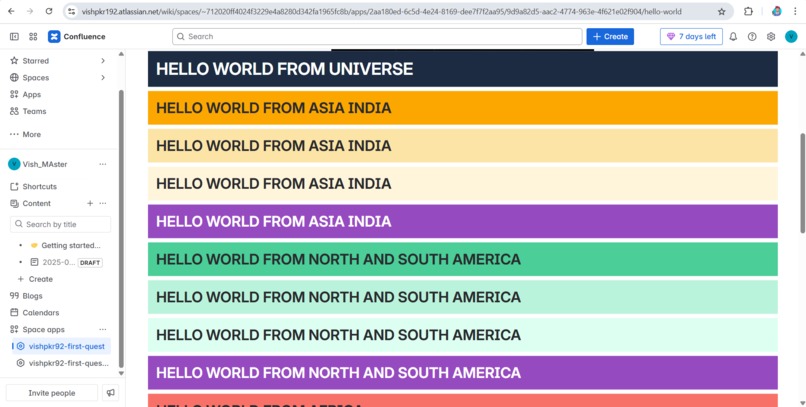Go back in browser history
The height and width of the screenshot is (407, 806).
[x=11, y=11]
